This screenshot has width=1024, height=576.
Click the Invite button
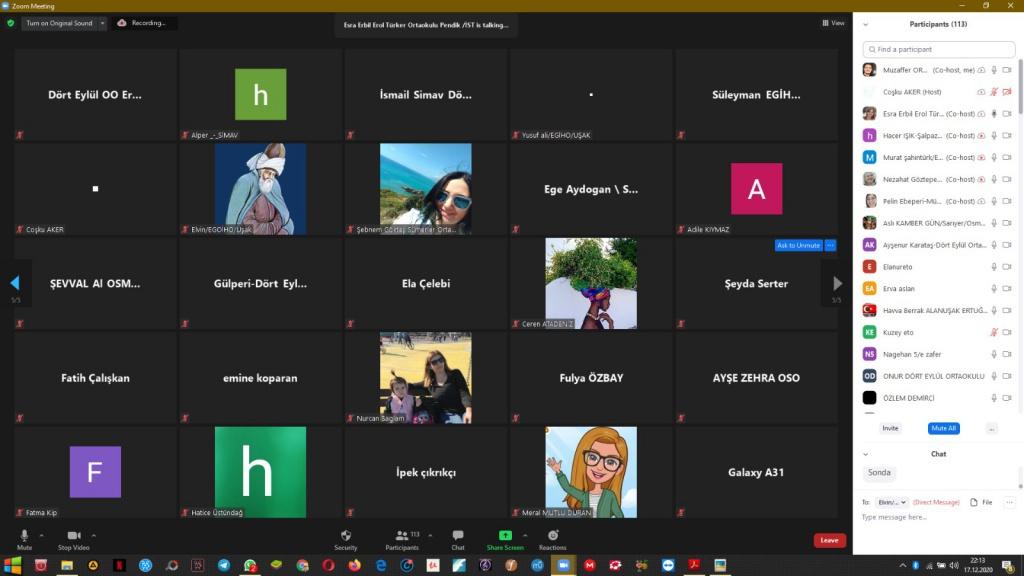(890, 428)
